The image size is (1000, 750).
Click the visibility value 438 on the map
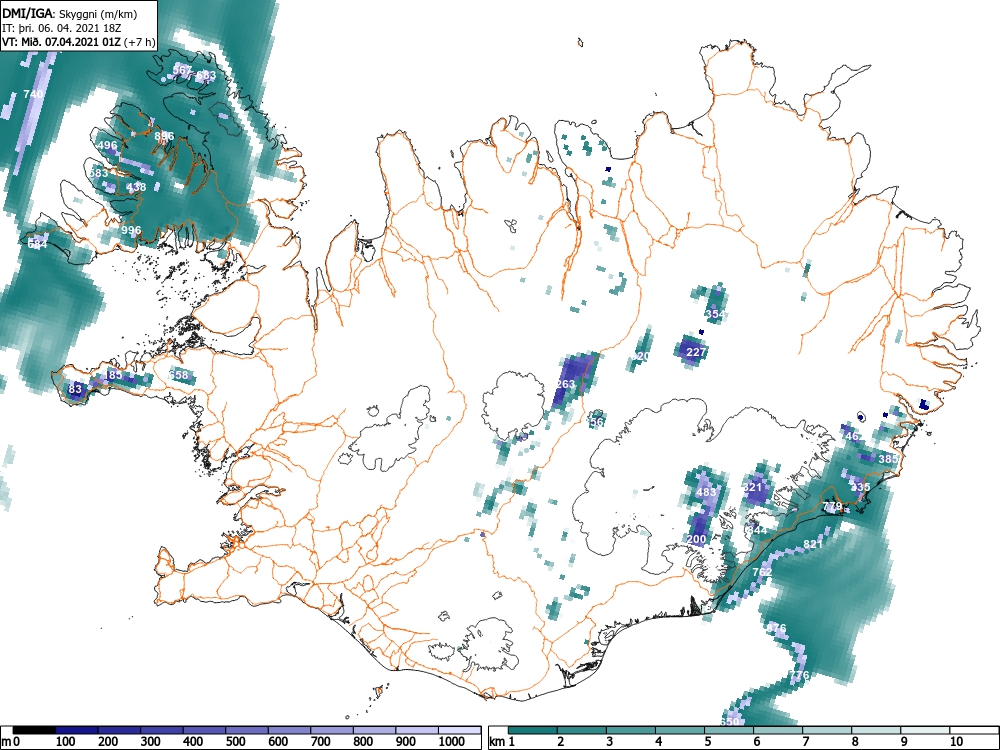[136, 187]
